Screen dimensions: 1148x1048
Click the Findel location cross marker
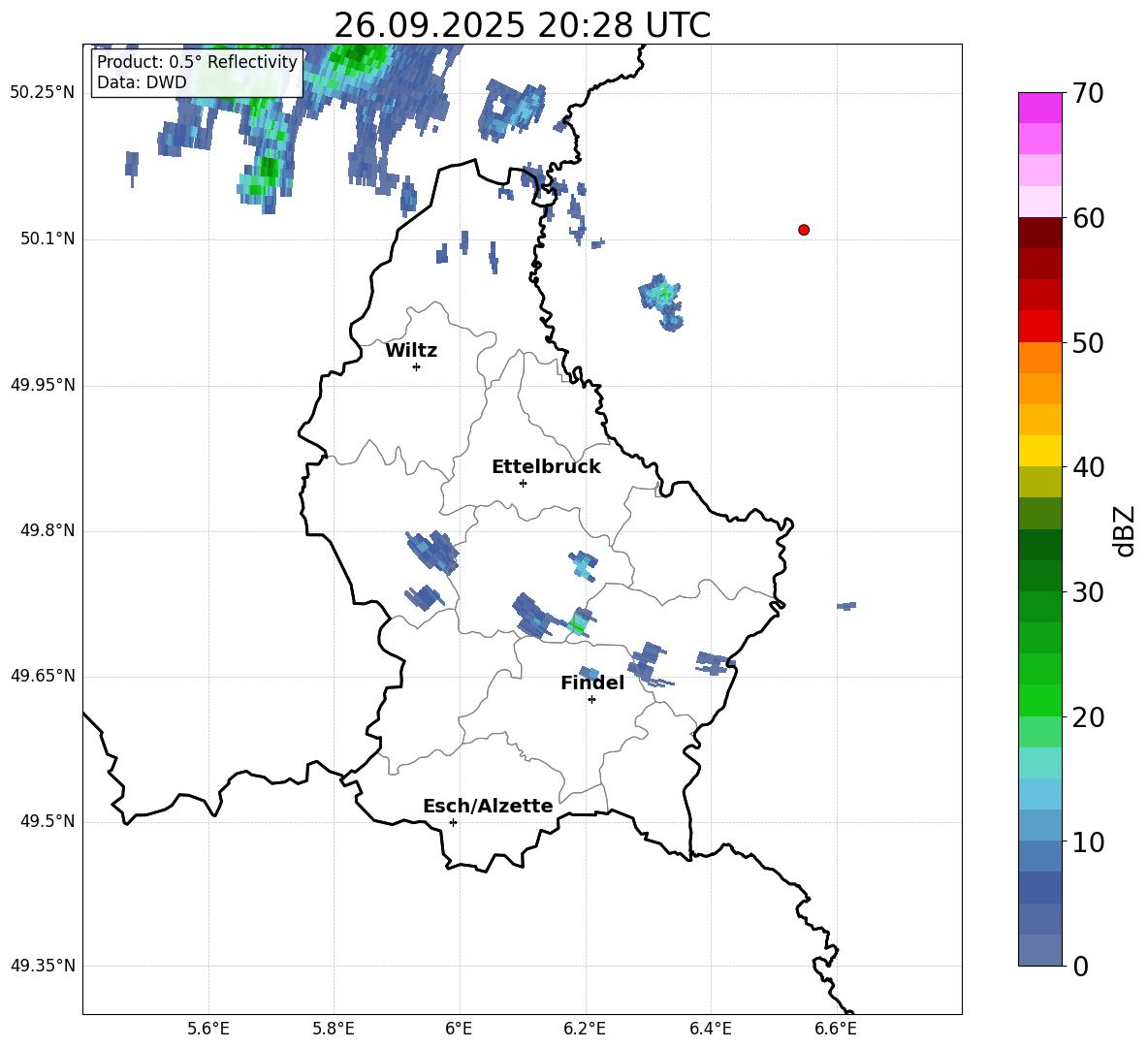click(591, 700)
